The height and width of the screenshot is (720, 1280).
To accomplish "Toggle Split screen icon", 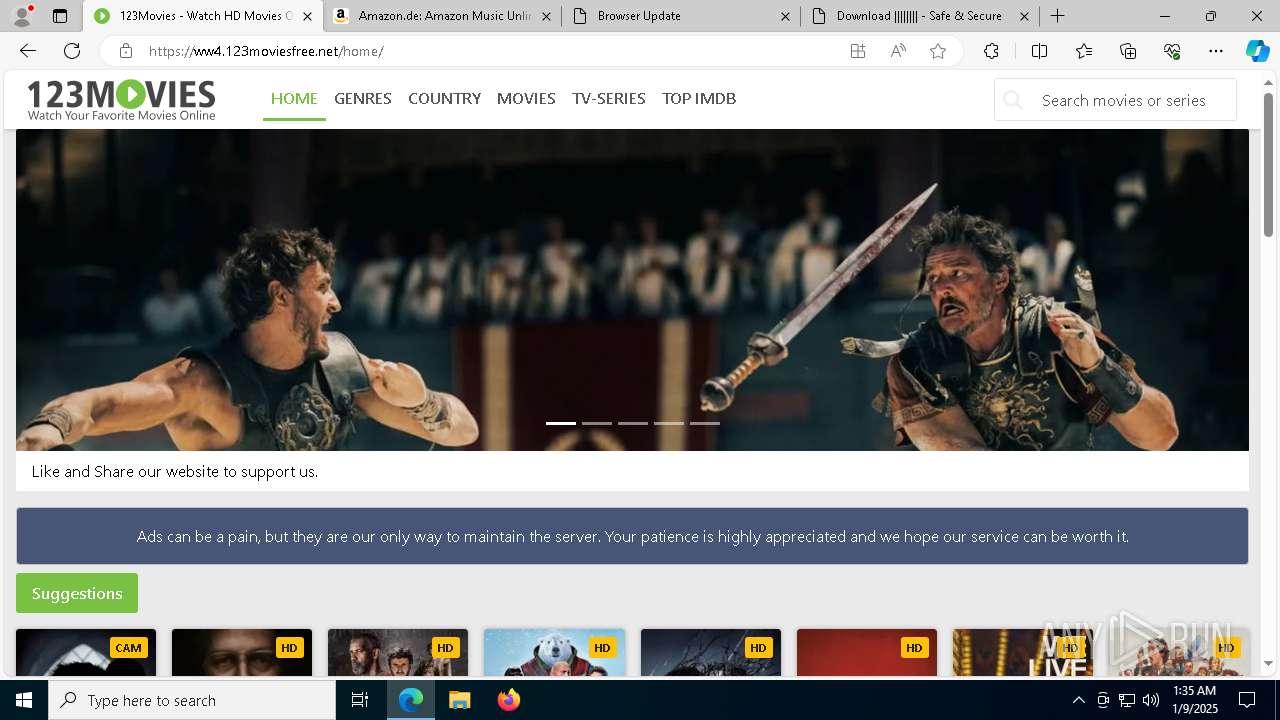I will point(1039,51).
